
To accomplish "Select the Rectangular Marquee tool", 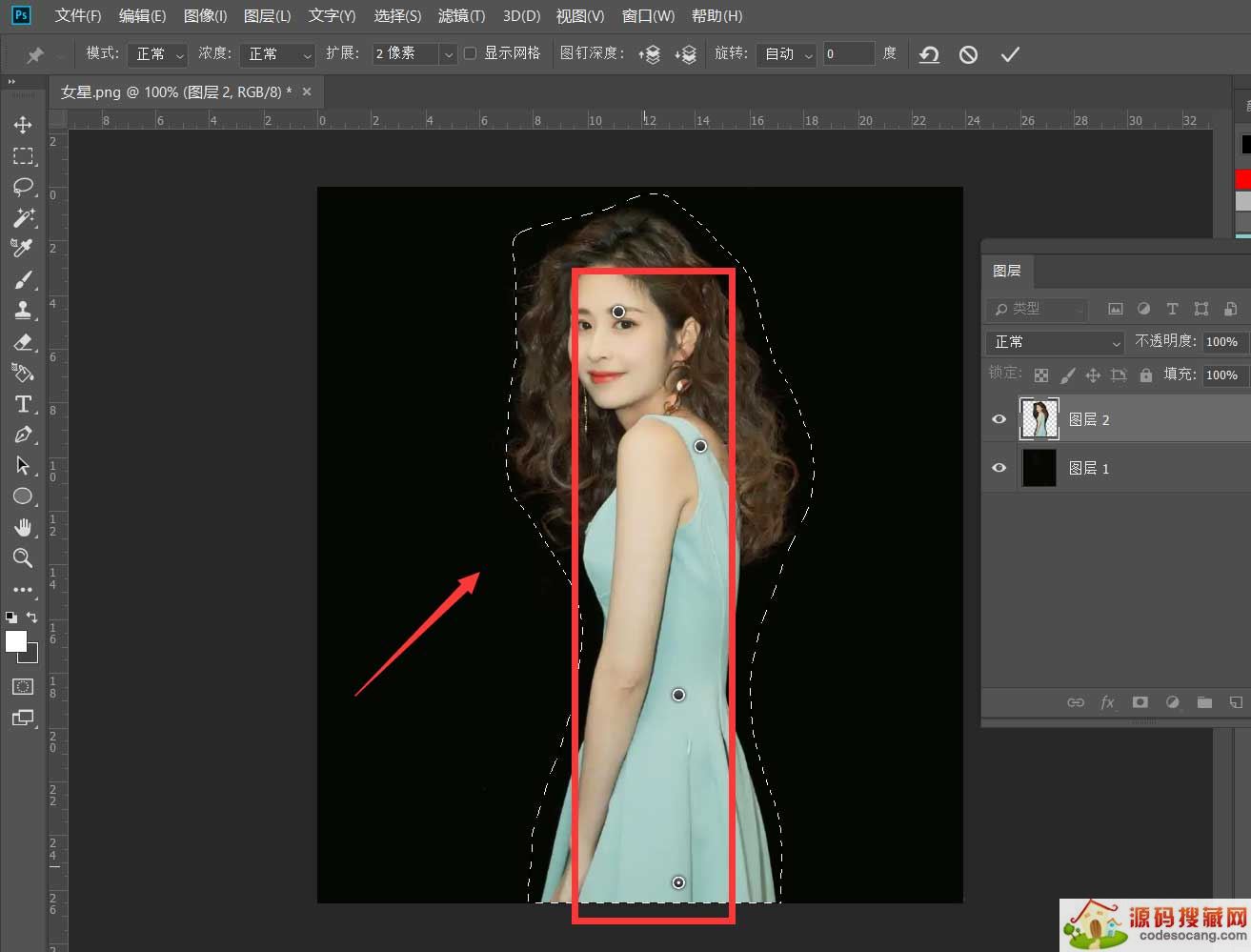I will coord(23,155).
